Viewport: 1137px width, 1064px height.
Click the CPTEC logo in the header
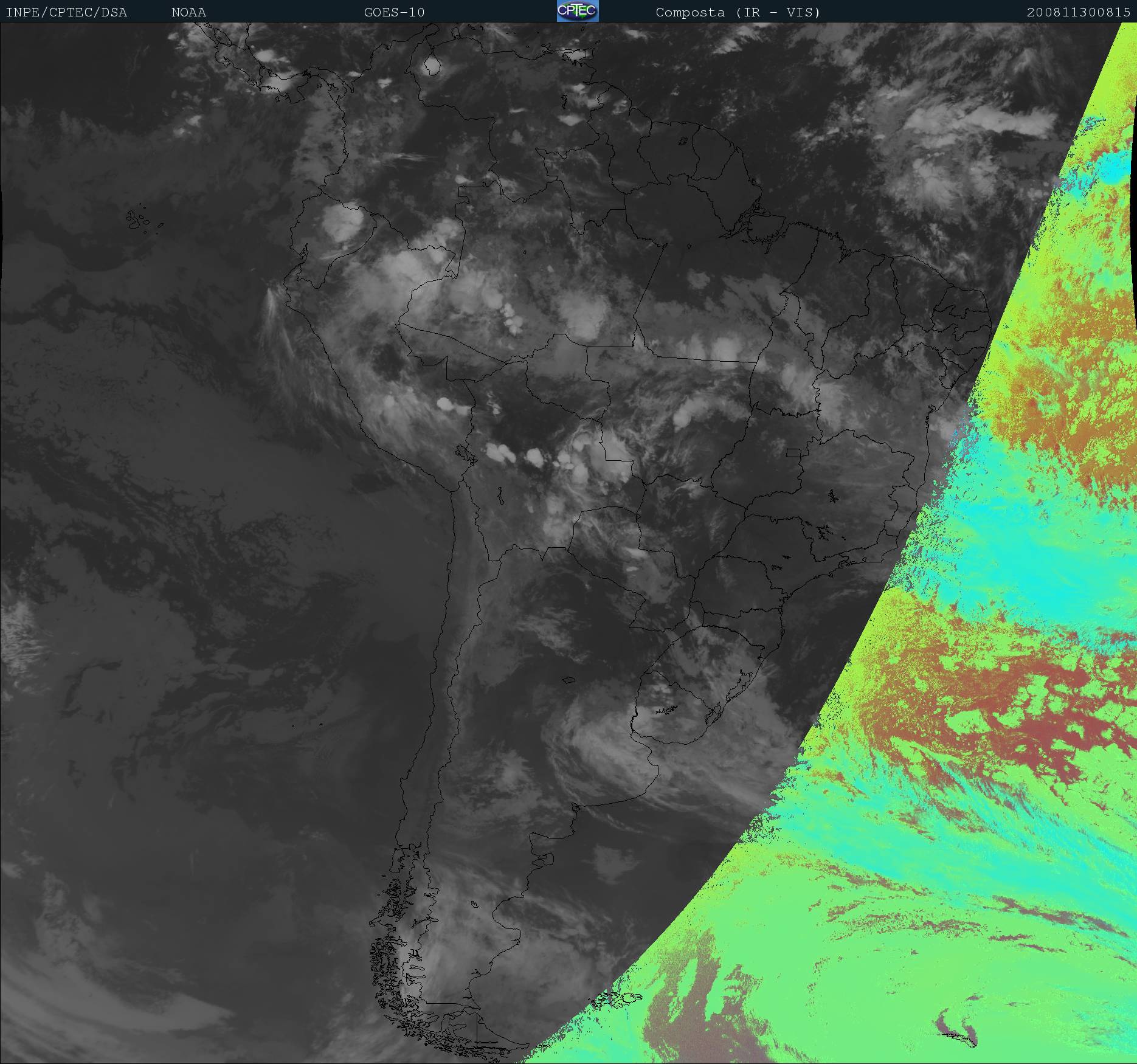pyautogui.click(x=578, y=11)
